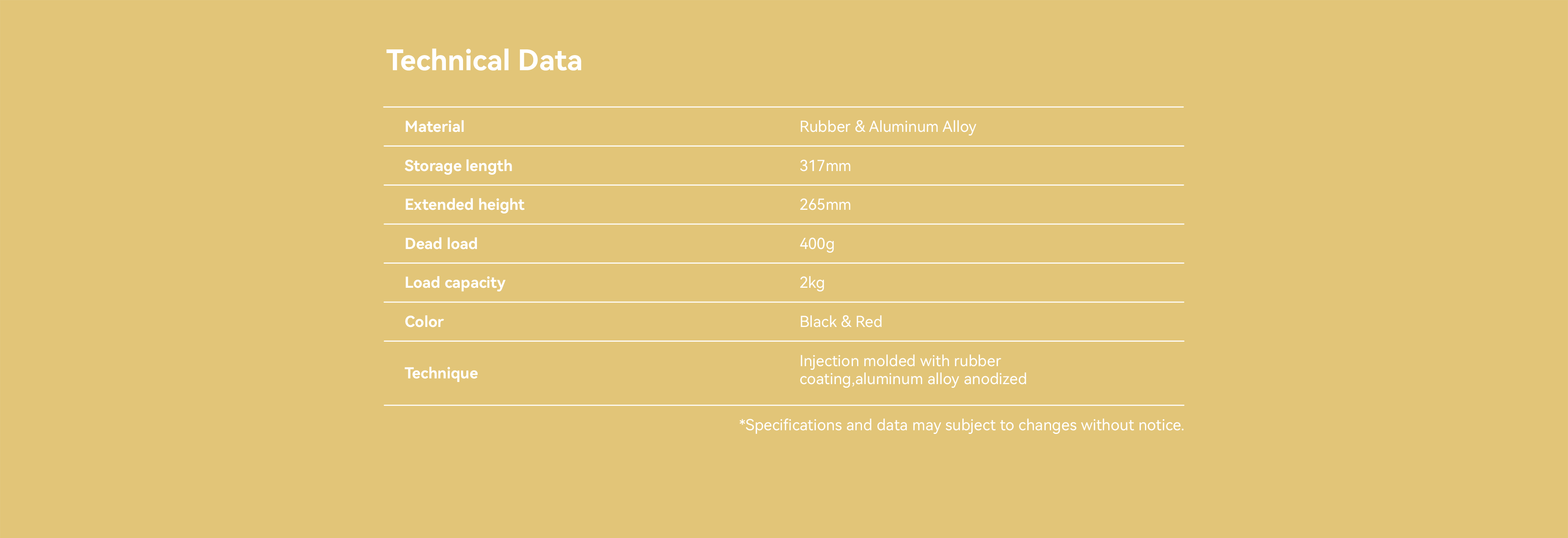
Task: Select the Load capacity label
Action: pos(455,282)
